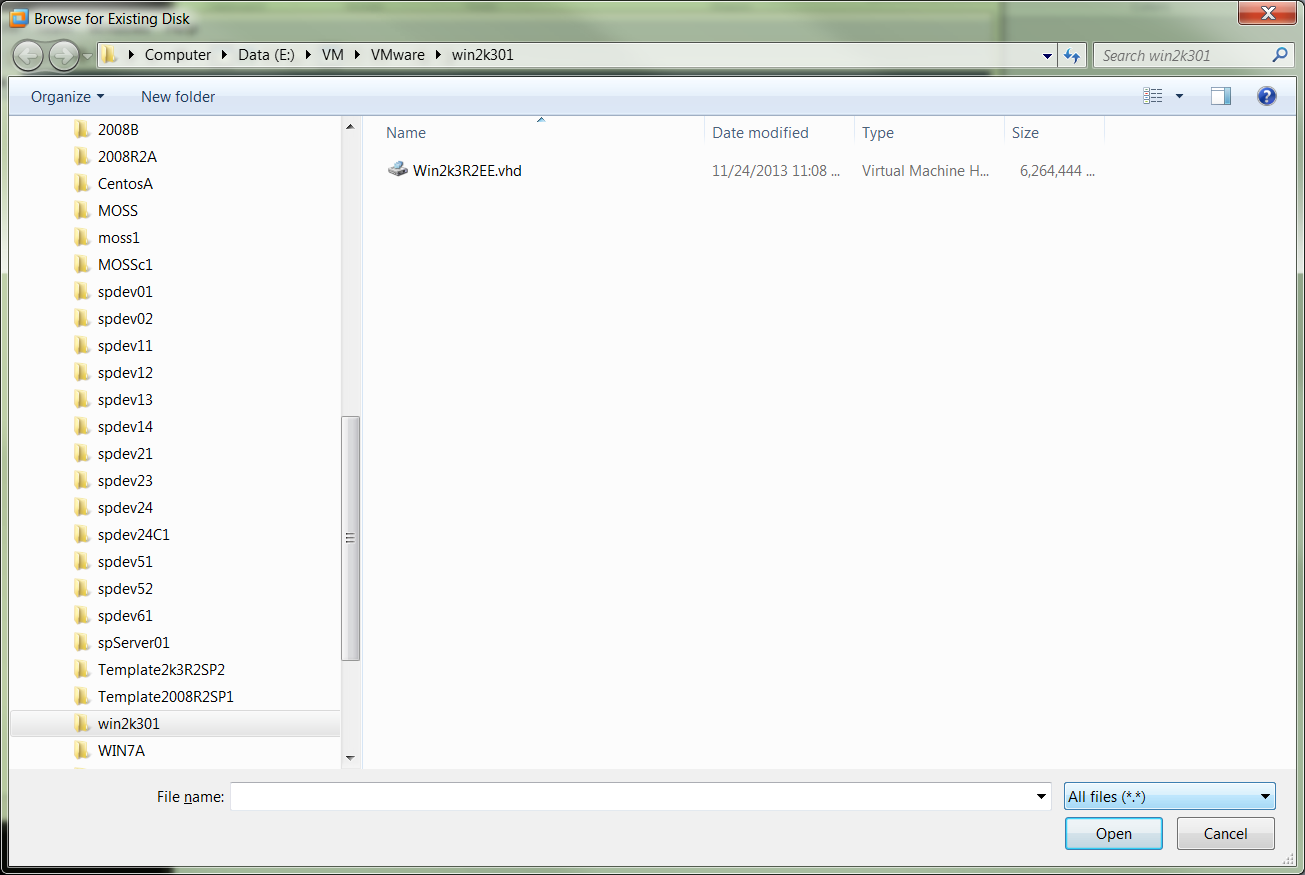Screen dimensions: 1305x875
Task: Start a search with the magnifier icon
Action: point(1280,55)
